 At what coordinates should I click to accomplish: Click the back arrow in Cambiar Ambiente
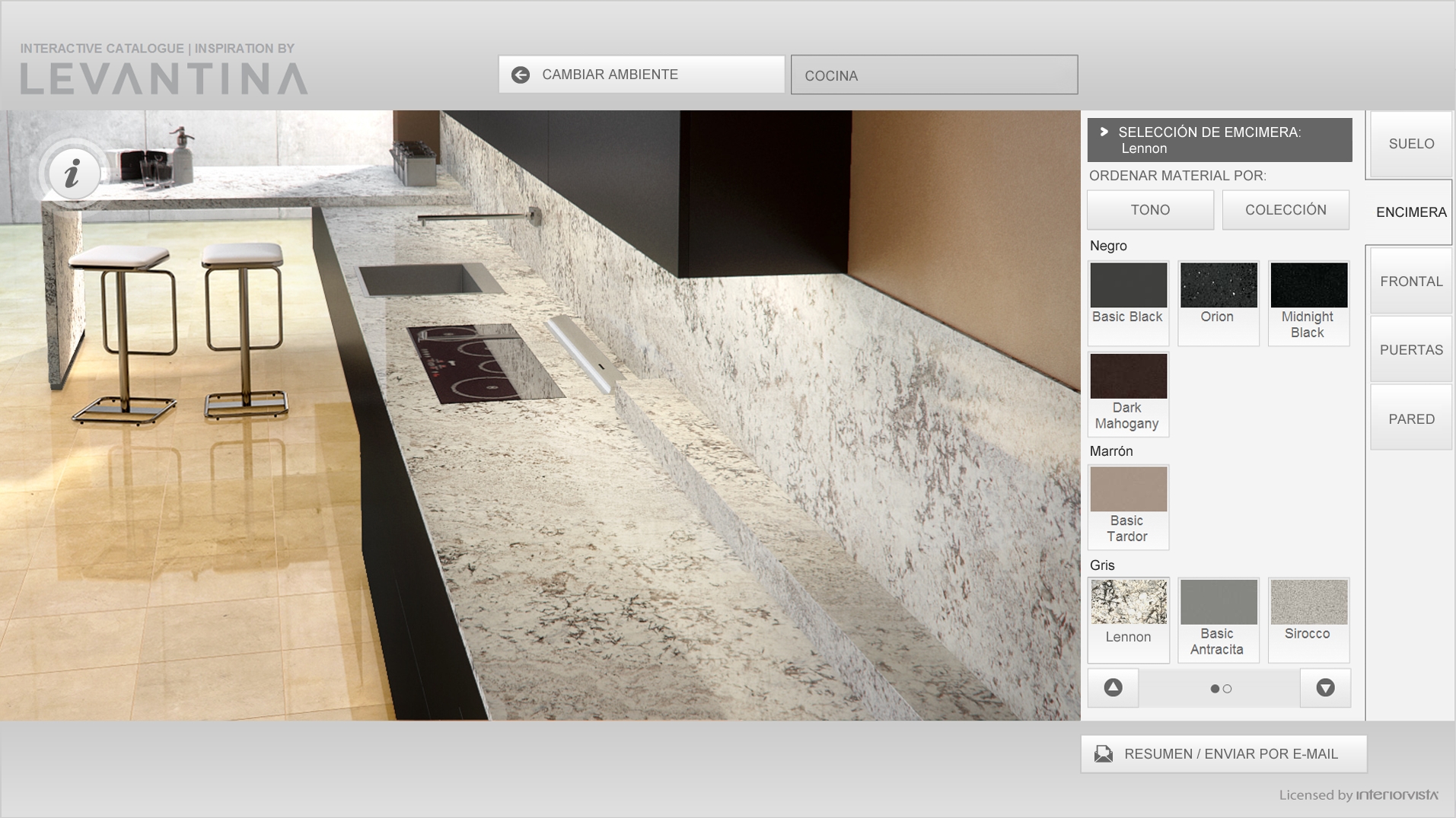(521, 75)
